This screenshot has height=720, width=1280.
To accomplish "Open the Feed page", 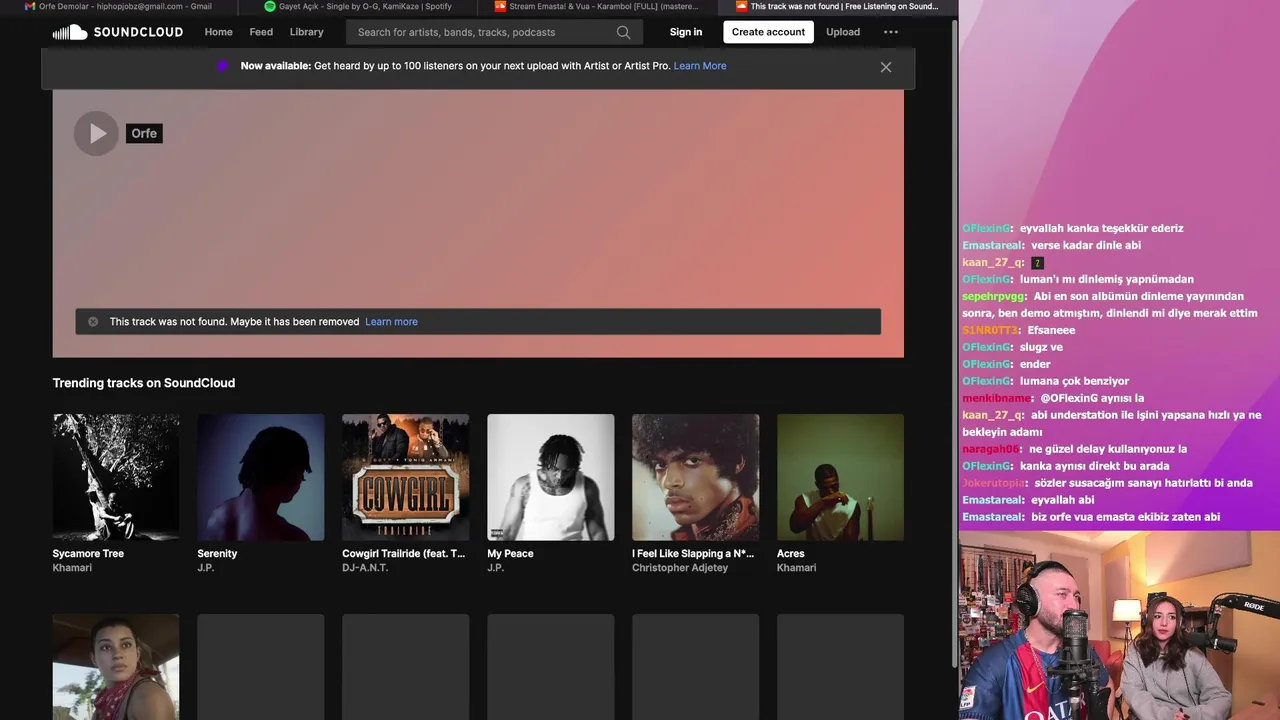I will (x=261, y=32).
